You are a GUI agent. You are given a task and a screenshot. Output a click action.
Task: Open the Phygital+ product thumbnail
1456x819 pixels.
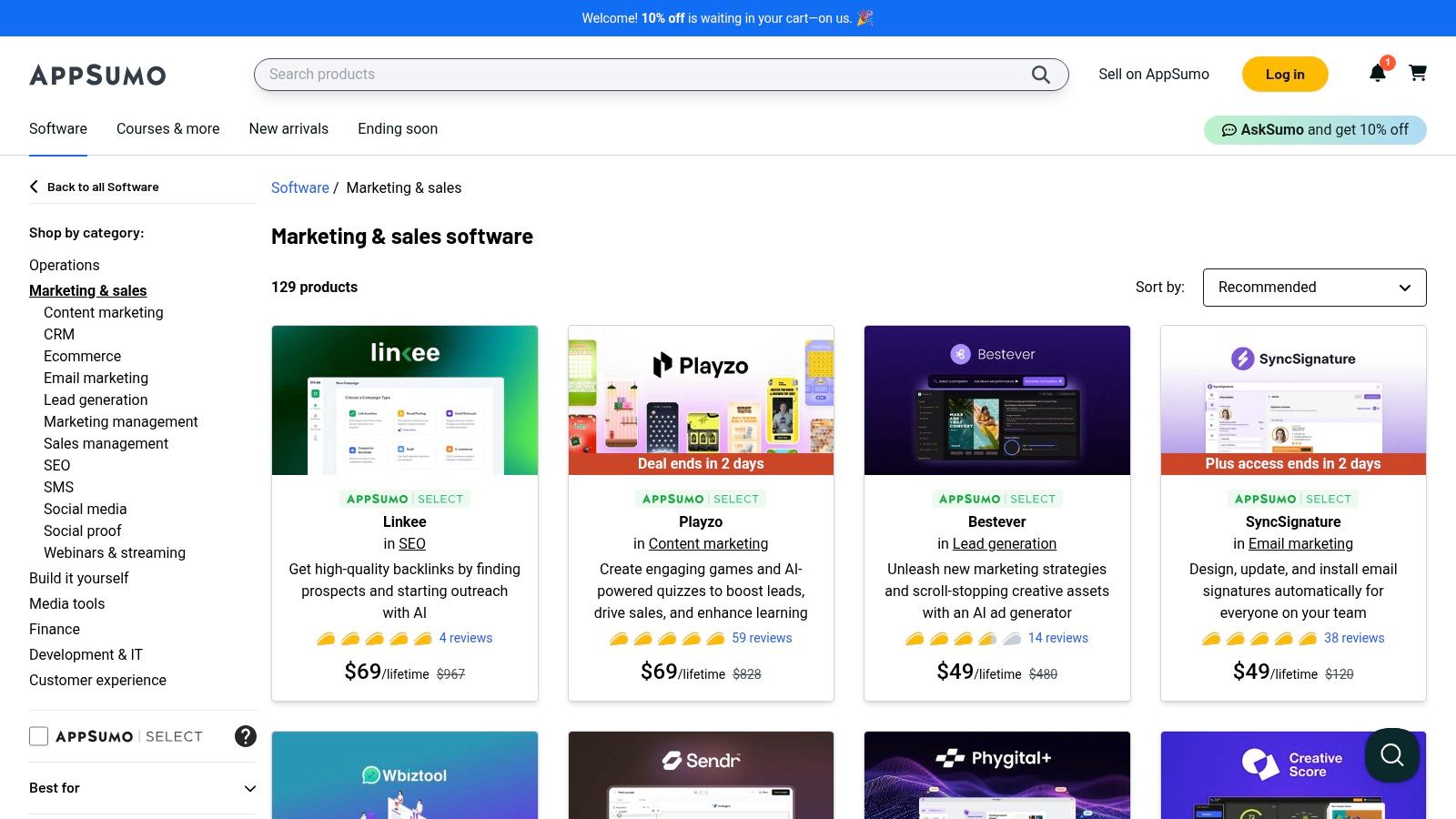(997, 775)
